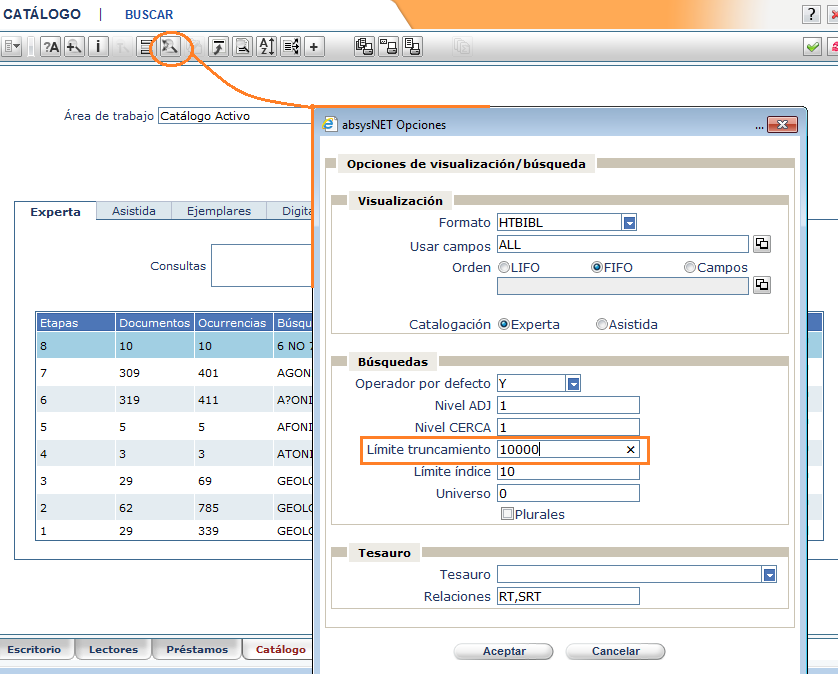Open the Formato HTBIBL dropdown
Screen dimensions: 838x674
tap(630, 223)
